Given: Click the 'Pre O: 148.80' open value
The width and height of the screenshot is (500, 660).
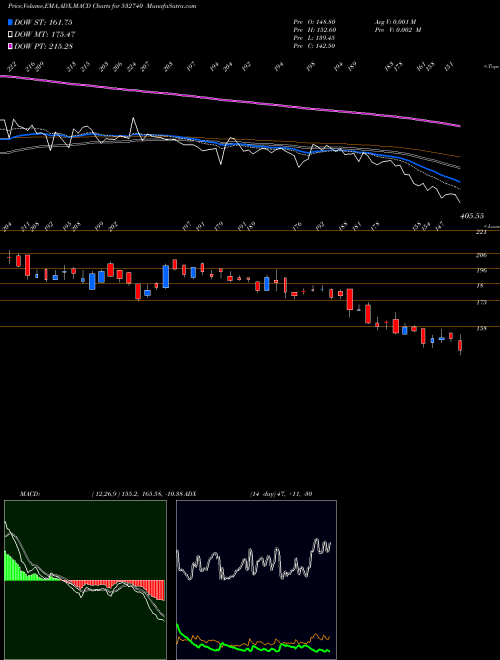Looking at the screenshot, I should point(314,22).
